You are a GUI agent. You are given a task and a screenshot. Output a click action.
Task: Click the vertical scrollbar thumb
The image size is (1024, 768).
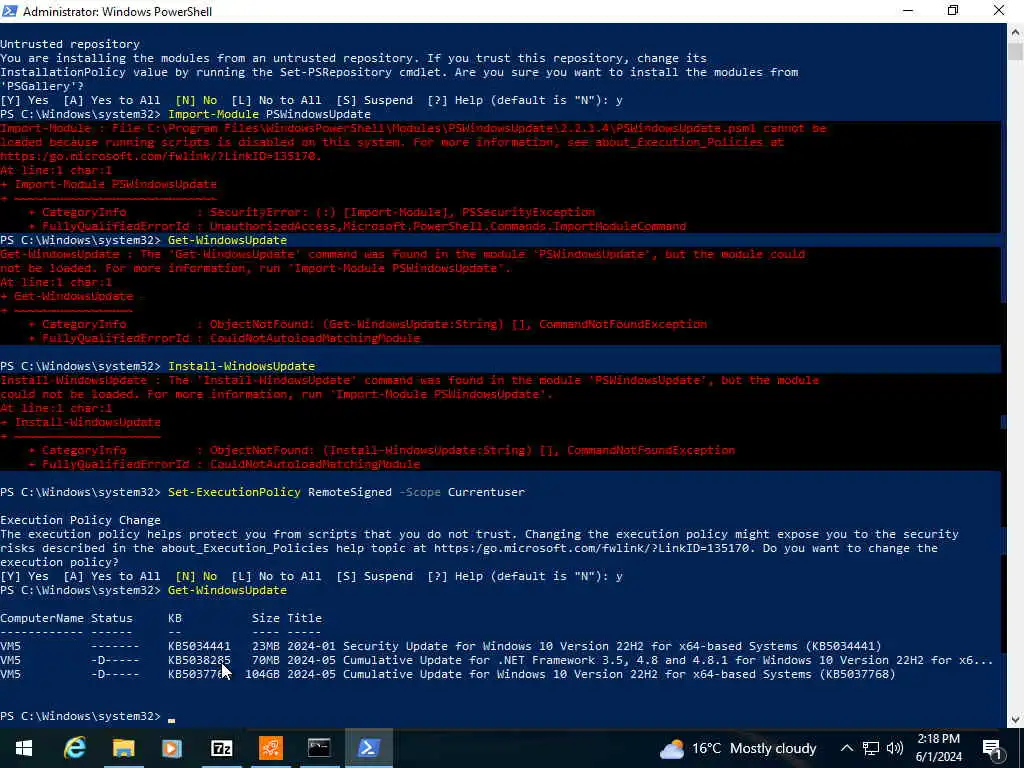(1016, 51)
